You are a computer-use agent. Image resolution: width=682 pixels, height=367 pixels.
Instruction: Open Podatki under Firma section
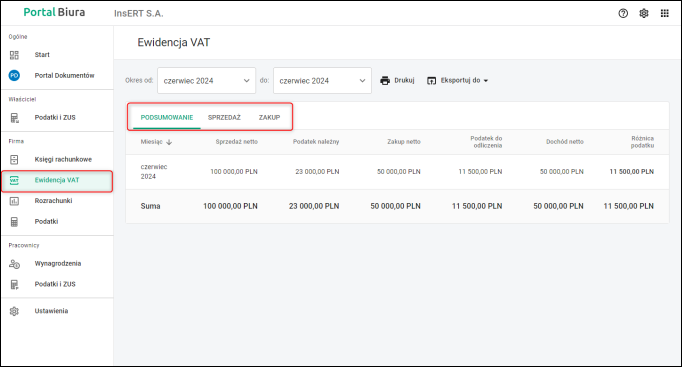(46, 222)
